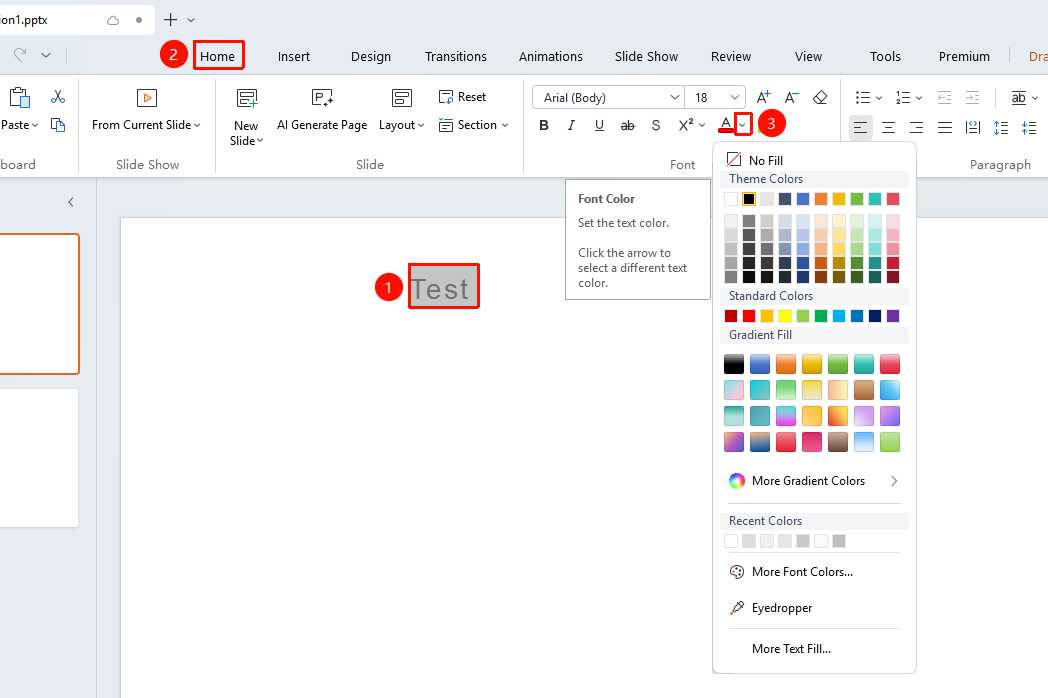Click the Increase Font Size icon
This screenshot has height=698, width=1048.
tap(763, 98)
